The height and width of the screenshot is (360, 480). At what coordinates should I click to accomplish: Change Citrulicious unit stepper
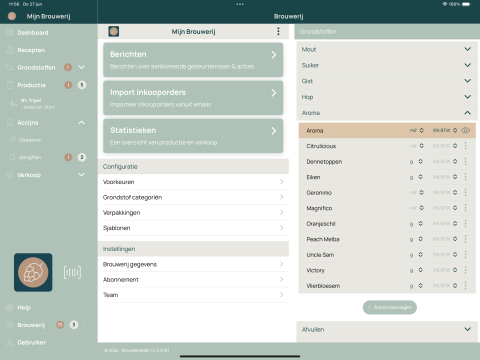pyautogui.click(x=421, y=146)
